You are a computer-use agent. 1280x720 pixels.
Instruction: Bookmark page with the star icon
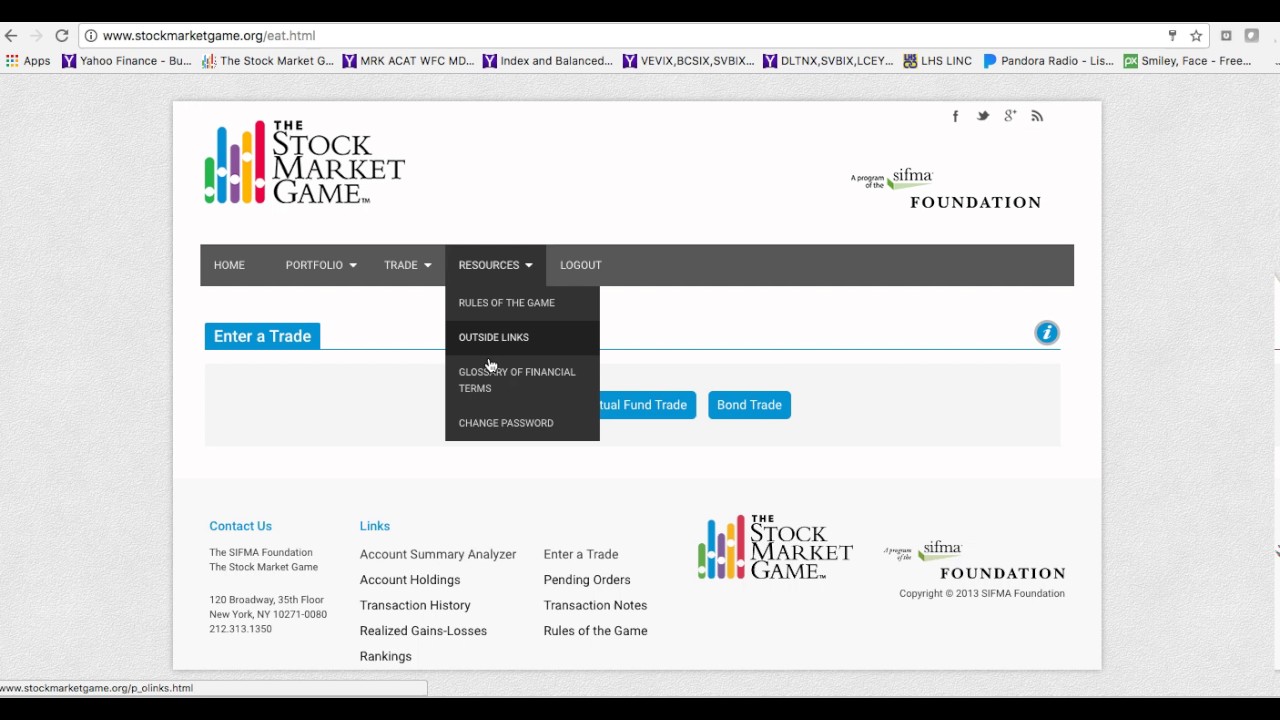[x=1196, y=35]
